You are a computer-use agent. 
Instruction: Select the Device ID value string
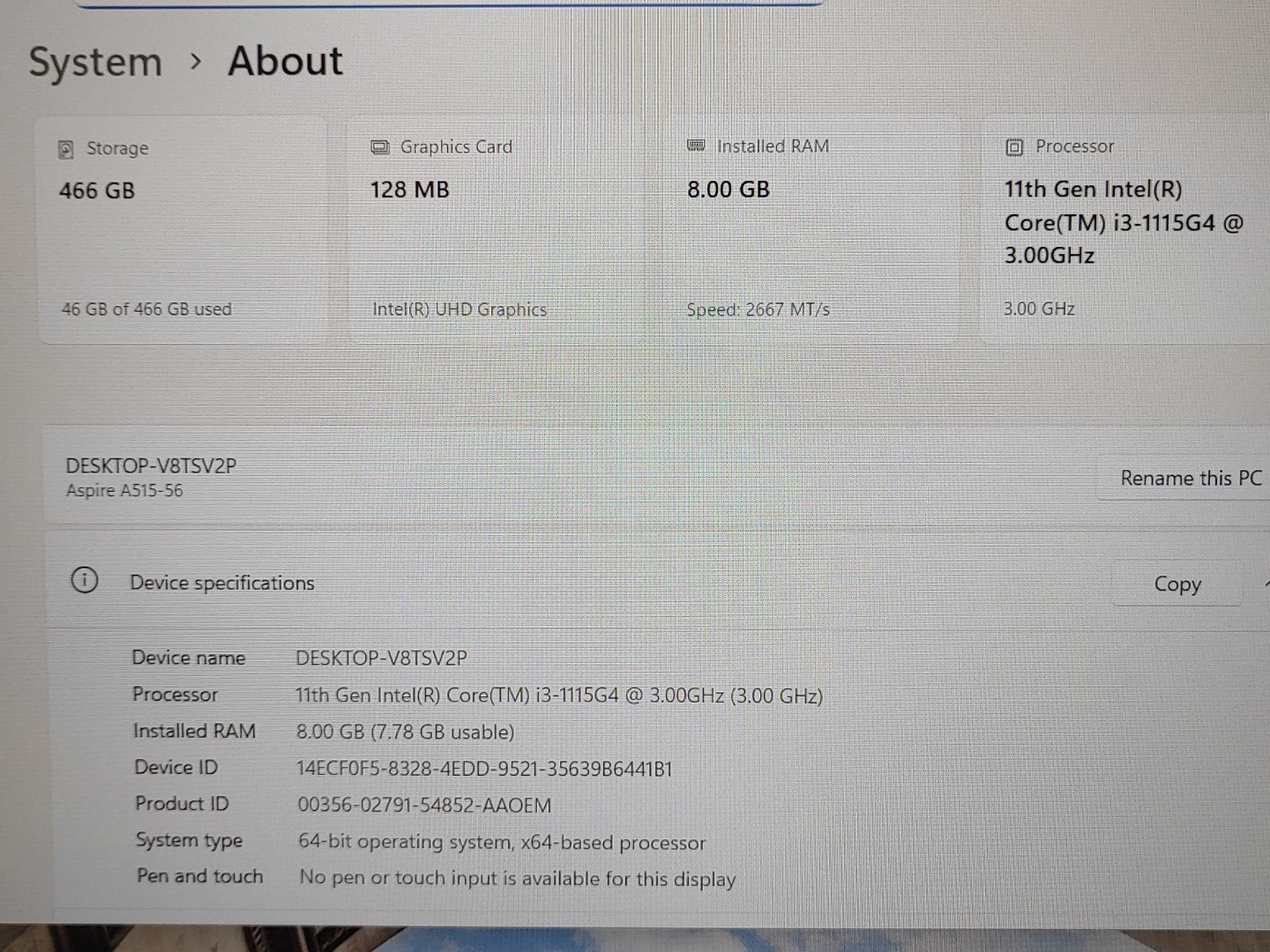coord(484,769)
